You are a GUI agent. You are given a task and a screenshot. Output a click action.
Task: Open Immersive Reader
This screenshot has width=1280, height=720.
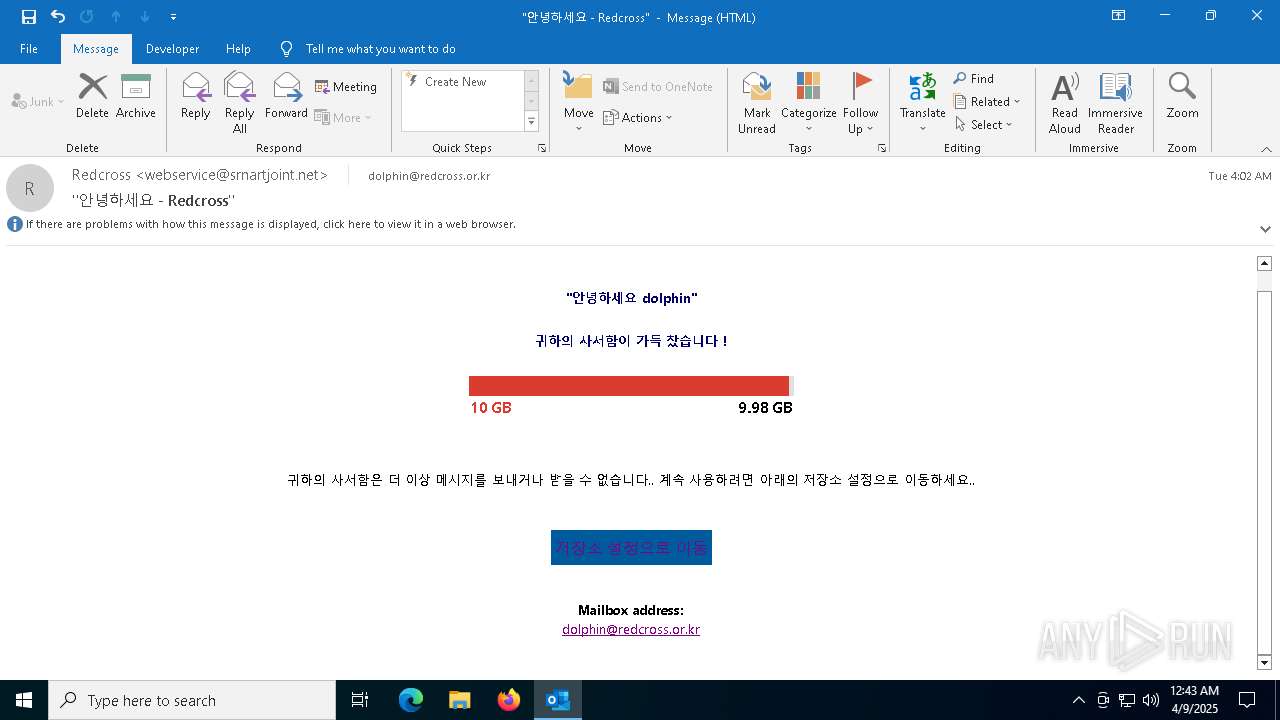coord(1115,102)
